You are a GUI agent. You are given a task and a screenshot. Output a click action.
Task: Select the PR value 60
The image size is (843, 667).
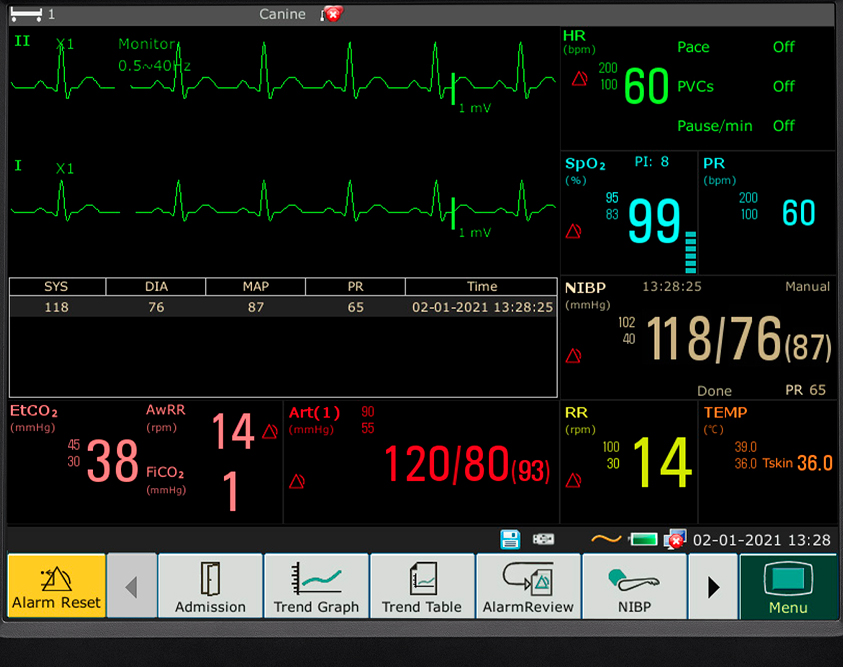(x=798, y=213)
